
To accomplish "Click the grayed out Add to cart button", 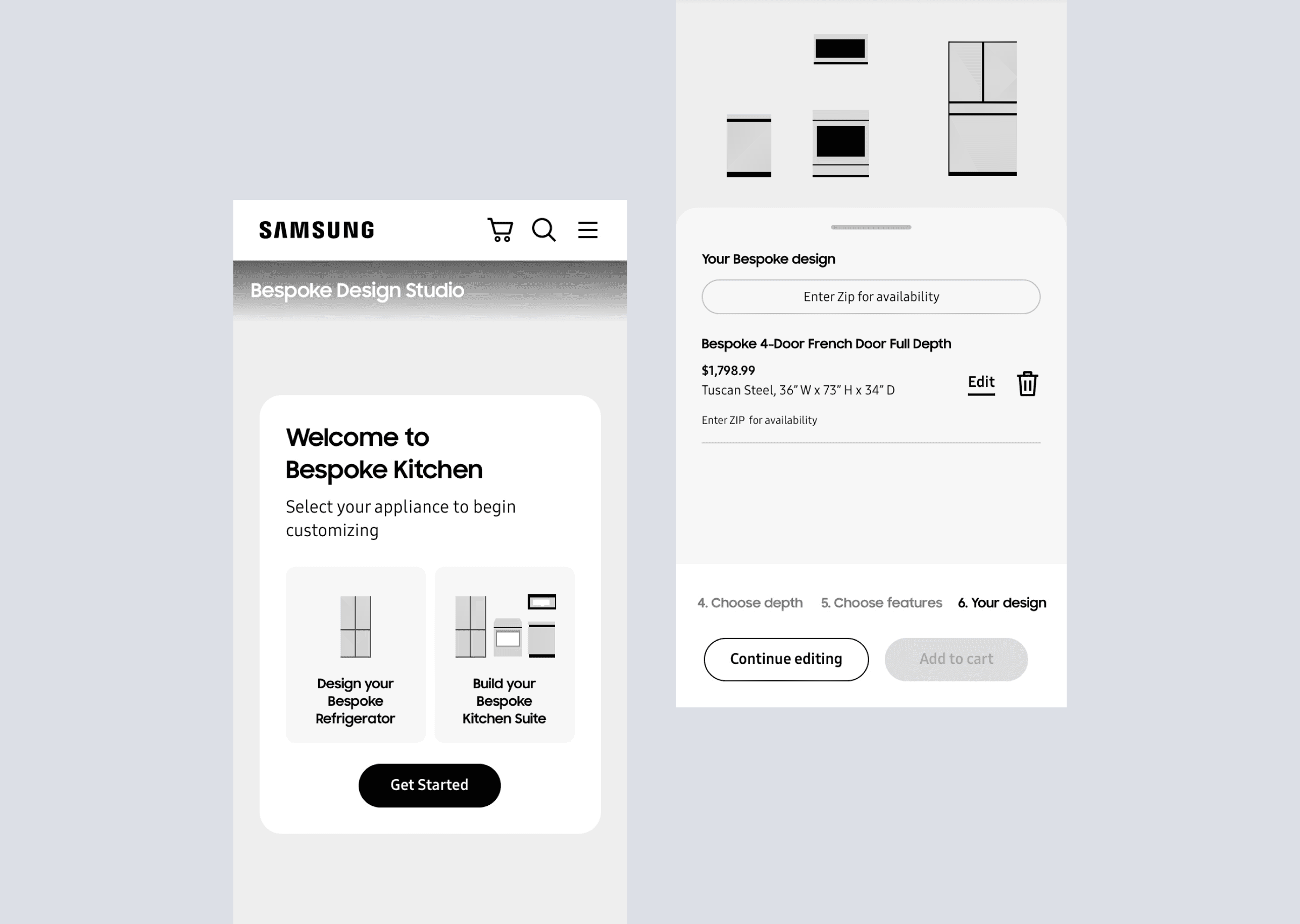I will coord(956,659).
